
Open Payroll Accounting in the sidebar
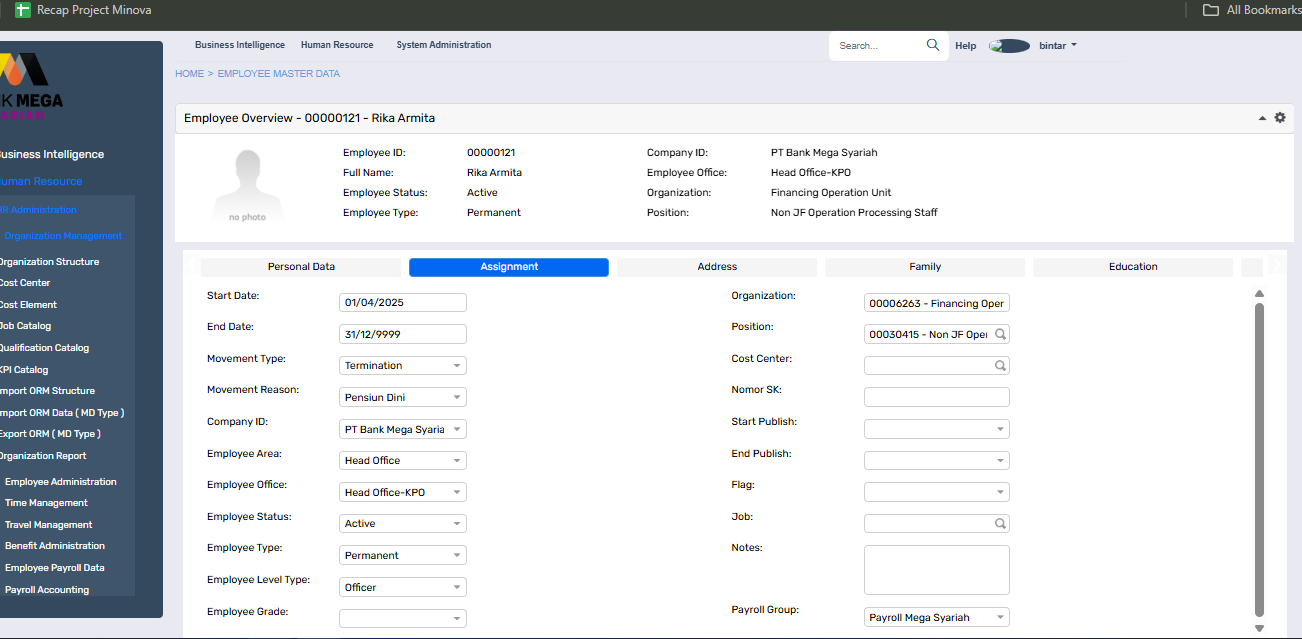click(46, 590)
